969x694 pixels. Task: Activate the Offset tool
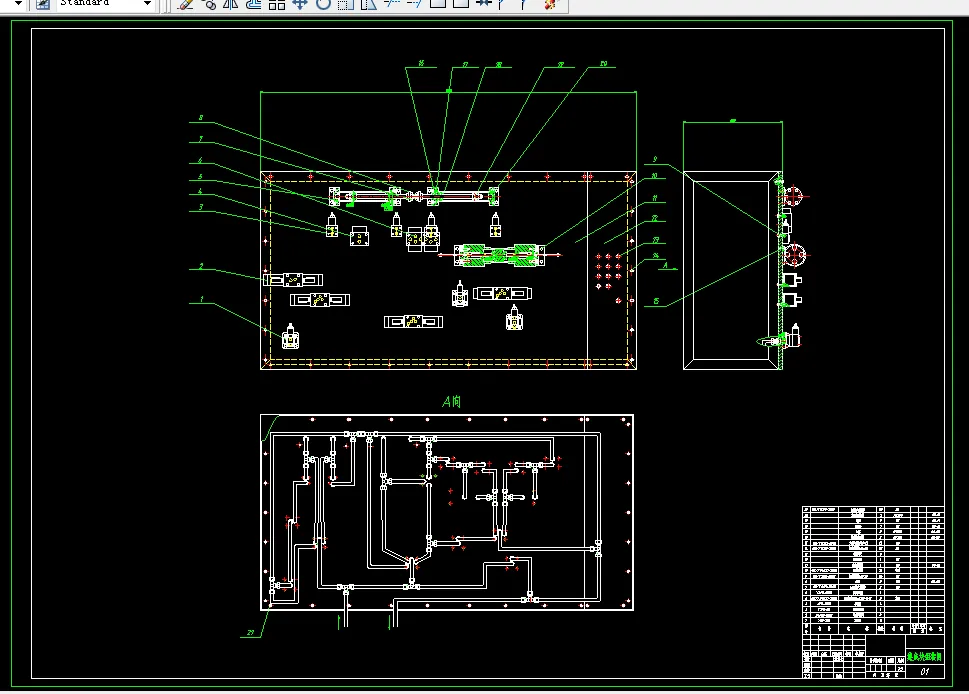[254, 4]
